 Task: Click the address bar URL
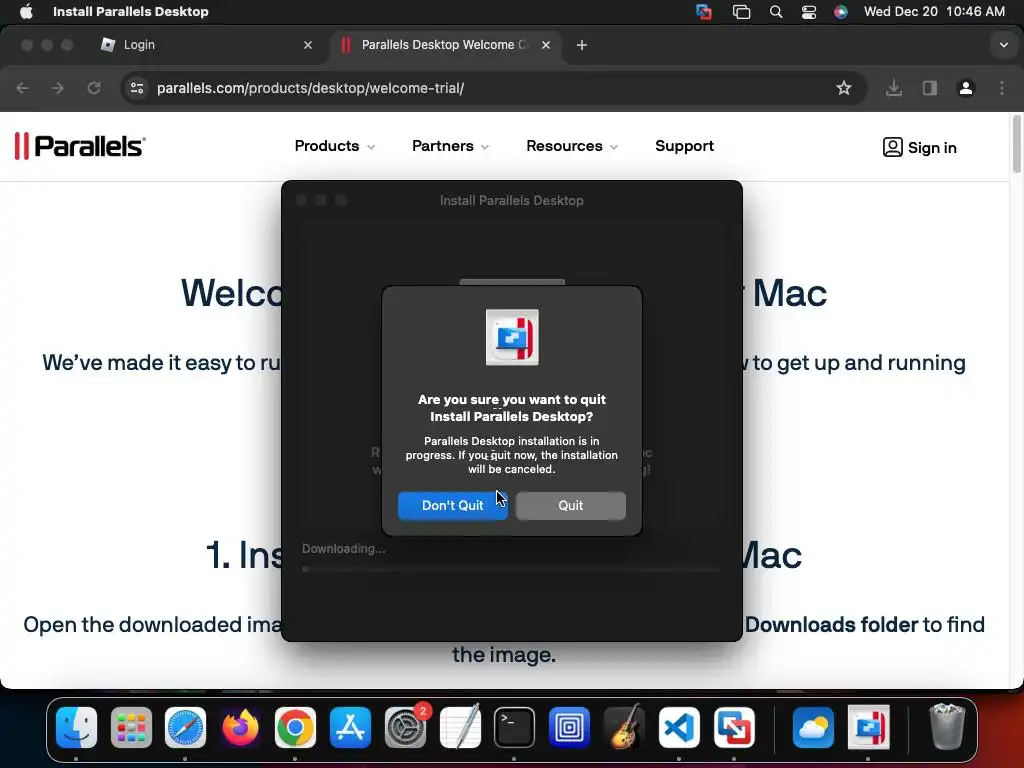311,88
